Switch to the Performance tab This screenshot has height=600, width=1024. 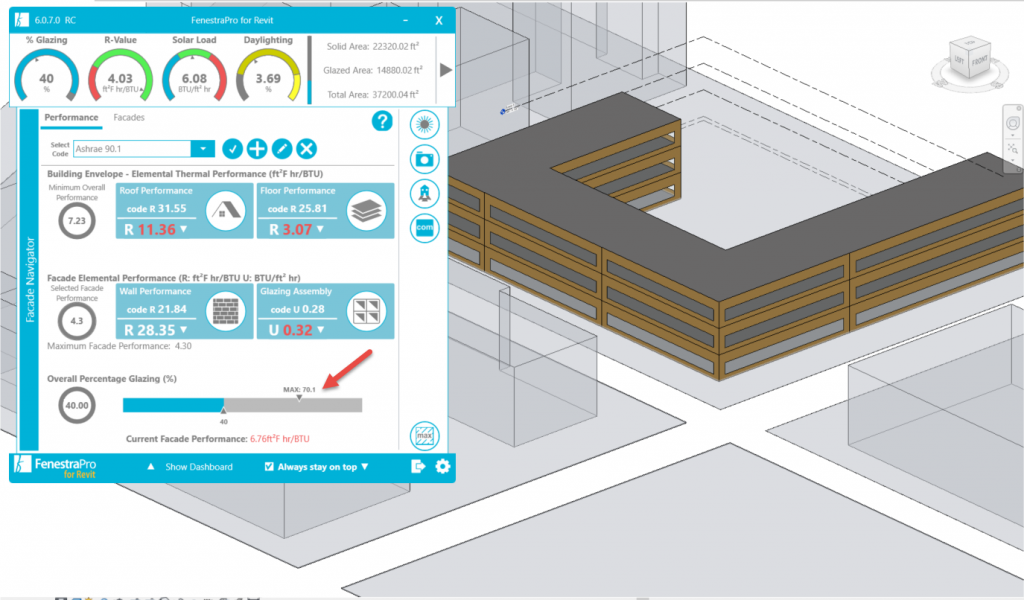71,118
